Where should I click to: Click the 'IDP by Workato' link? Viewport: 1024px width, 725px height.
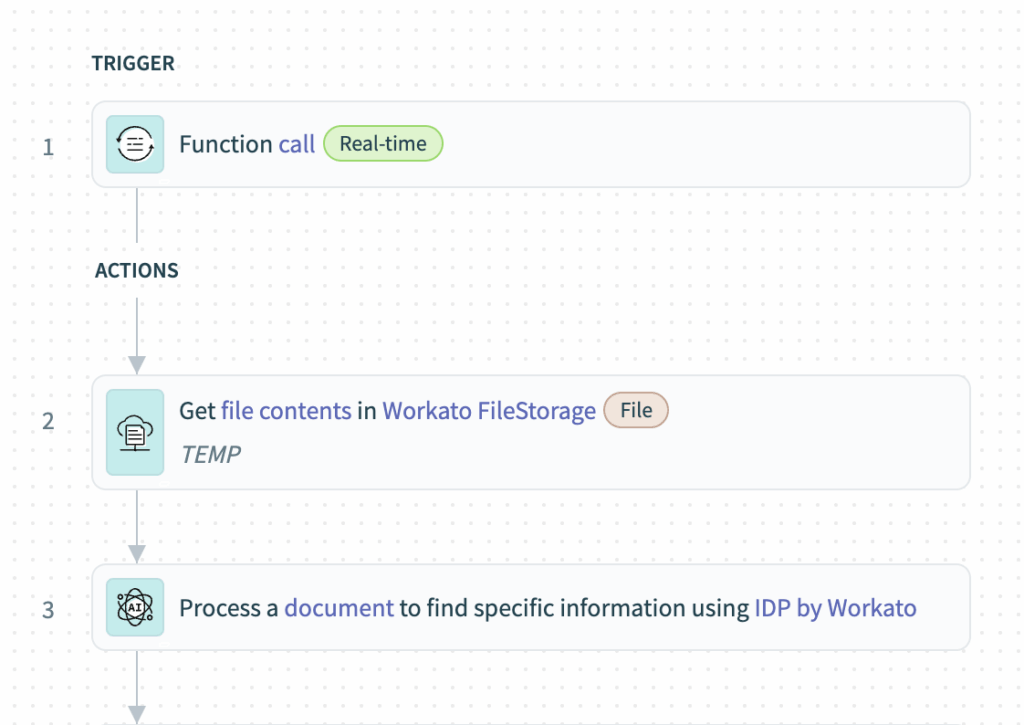coord(835,608)
